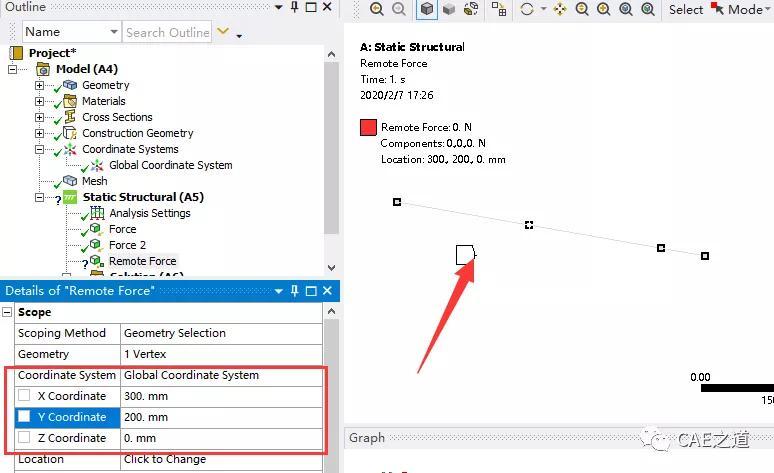Click the Viewports layout icon
This screenshot has height=473, width=774.
pos(499,9)
